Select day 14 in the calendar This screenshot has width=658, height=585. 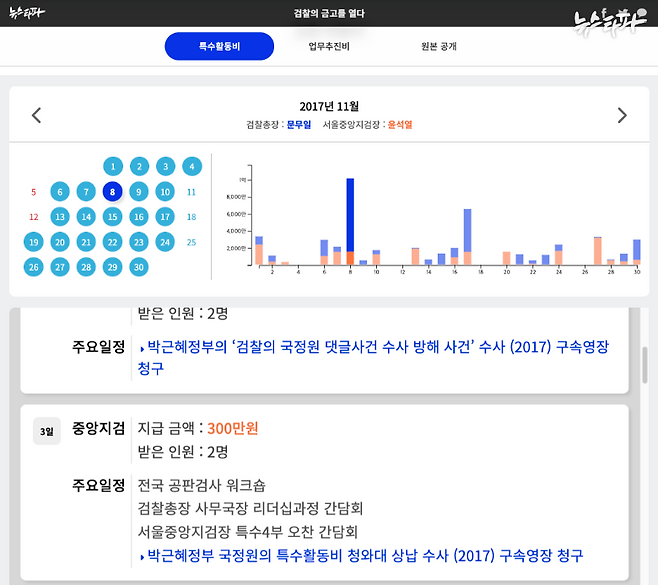[86, 217]
